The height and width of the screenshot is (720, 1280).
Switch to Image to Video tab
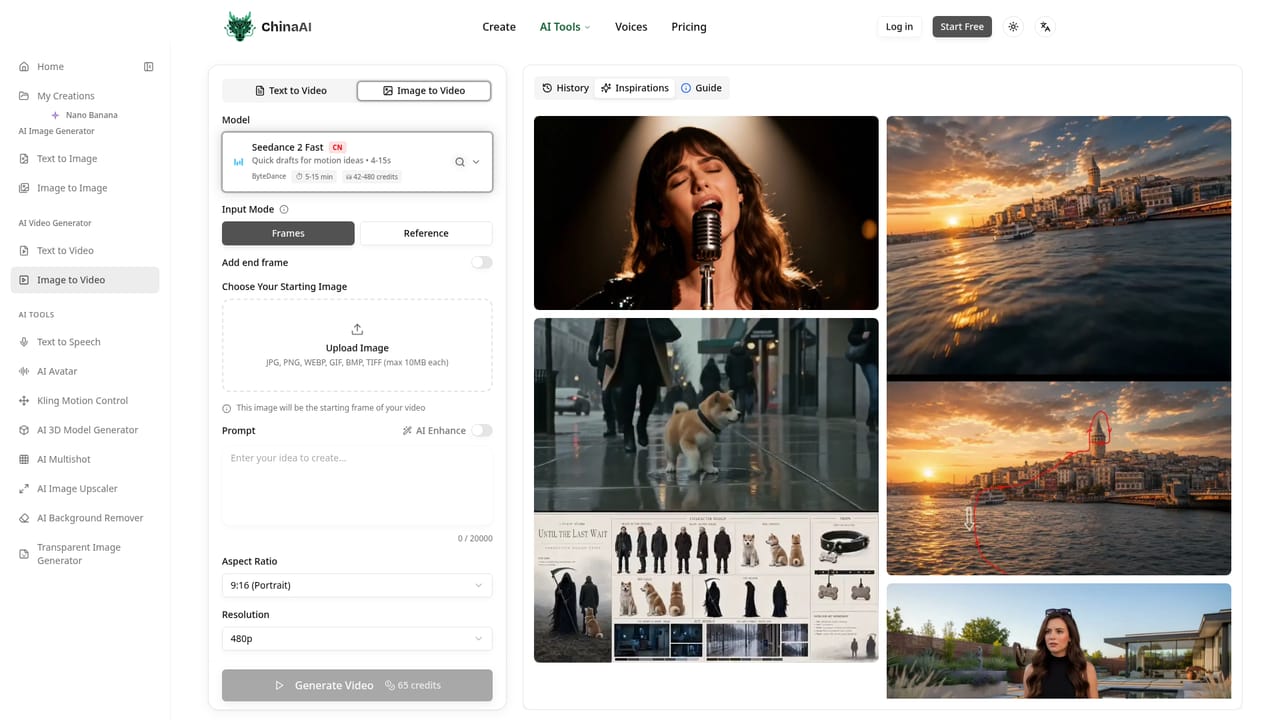click(x=424, y=91)
